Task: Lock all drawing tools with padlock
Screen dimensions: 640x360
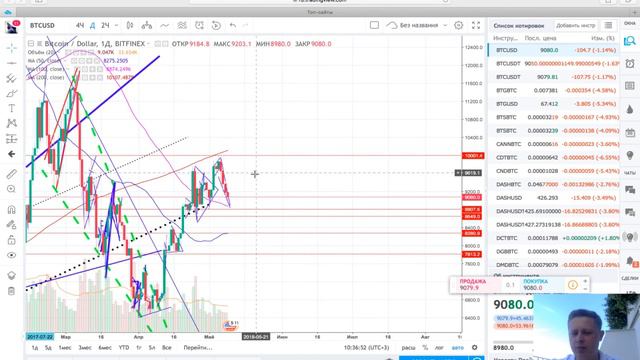Action: click(11, 240)
